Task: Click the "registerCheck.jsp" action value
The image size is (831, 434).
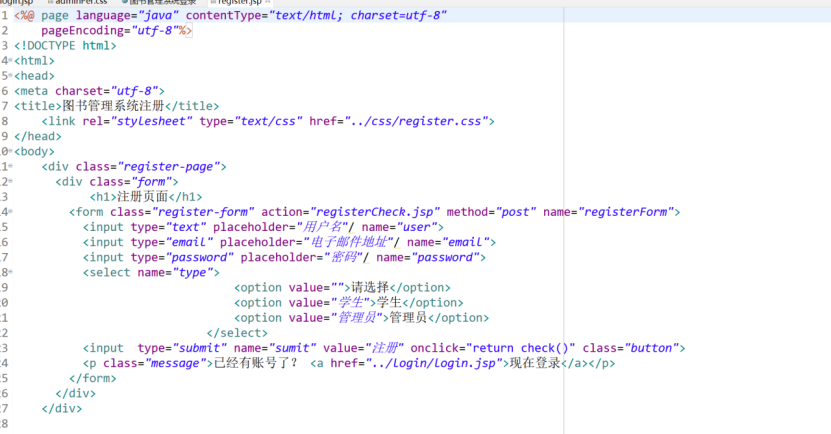Action: point(375,212)
